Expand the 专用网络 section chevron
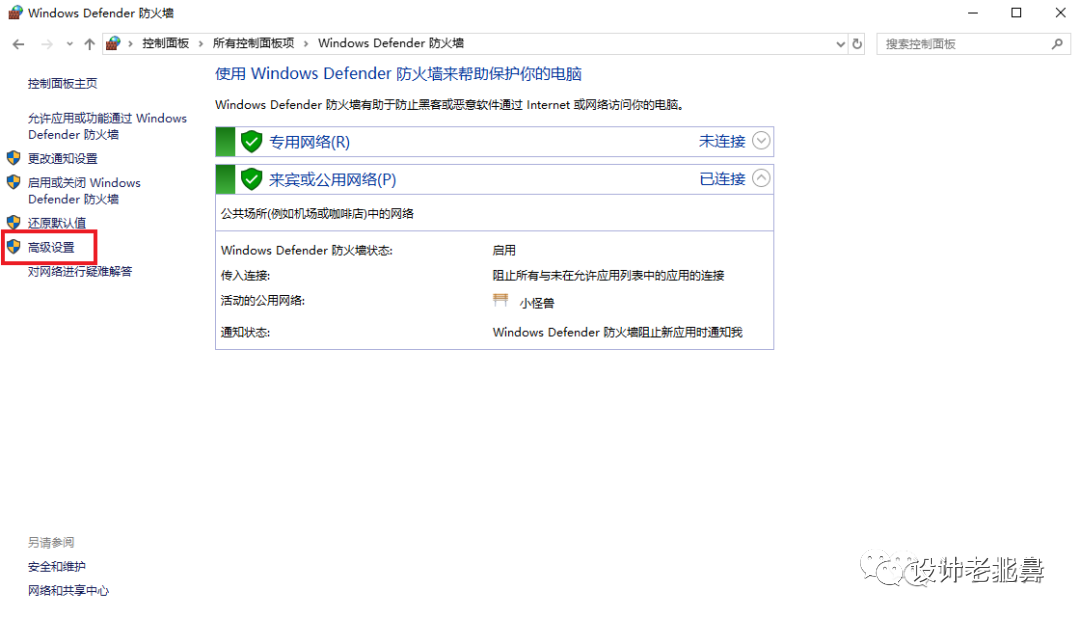 pos(761,141)
